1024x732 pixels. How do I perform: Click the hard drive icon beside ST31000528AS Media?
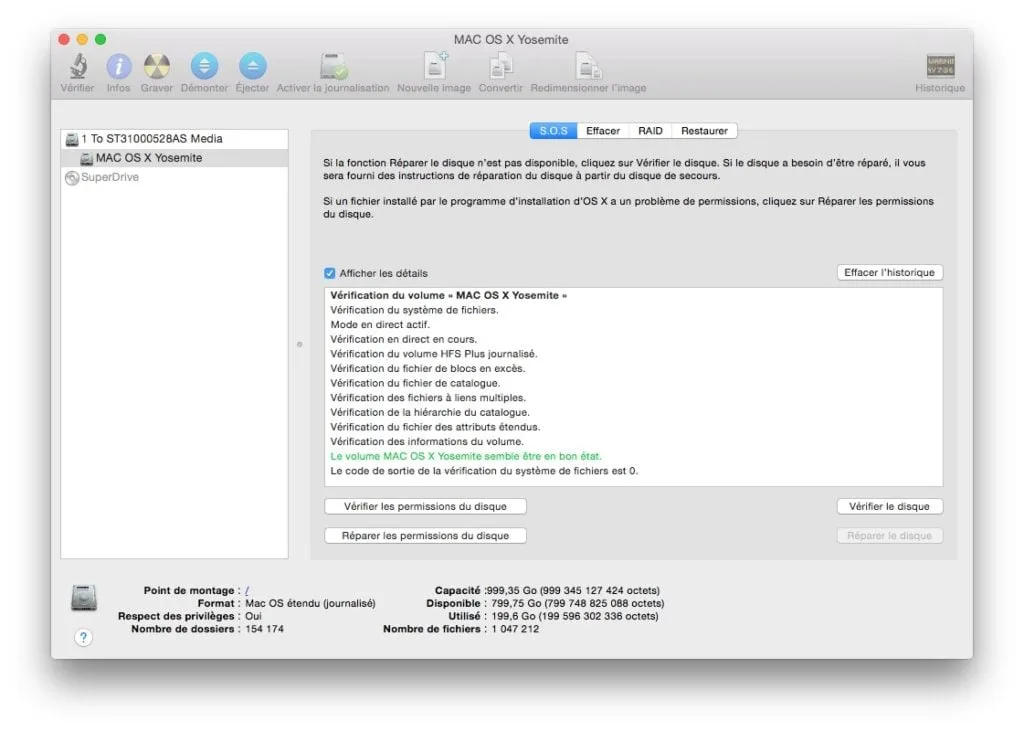[72, 139]
